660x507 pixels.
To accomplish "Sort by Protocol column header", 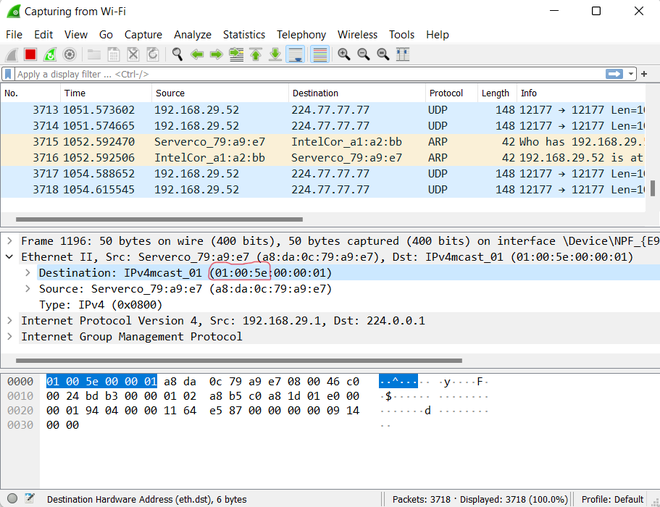I will click(x=451, y=93).
